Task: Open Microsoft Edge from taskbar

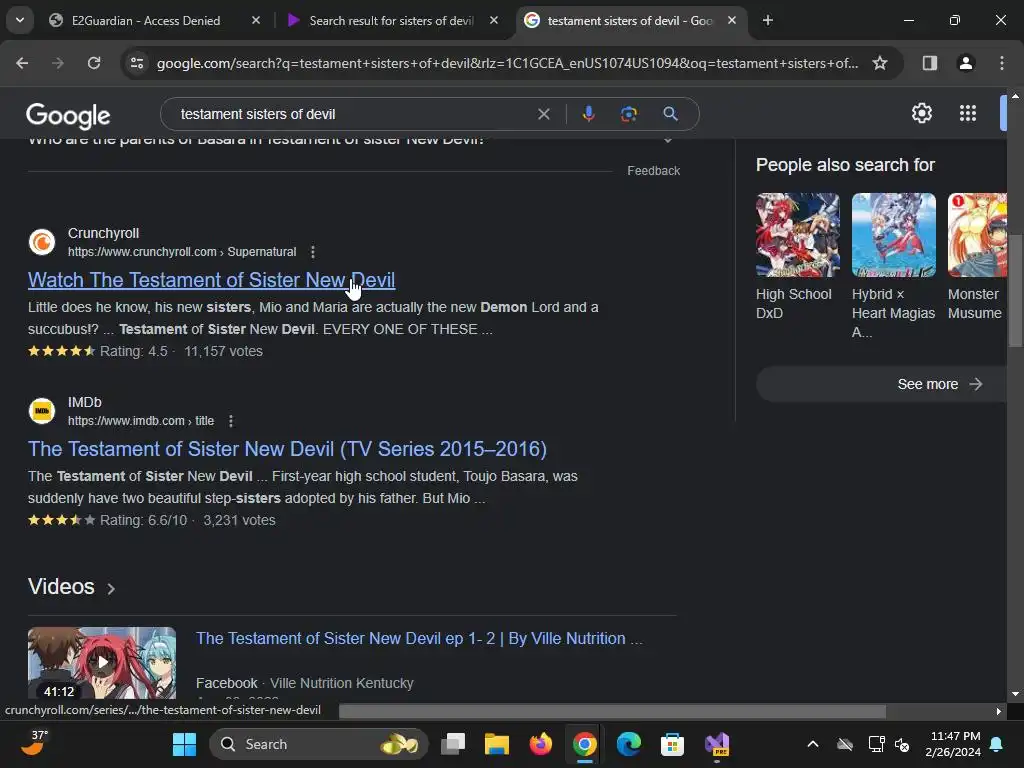Action: [628, 744]
